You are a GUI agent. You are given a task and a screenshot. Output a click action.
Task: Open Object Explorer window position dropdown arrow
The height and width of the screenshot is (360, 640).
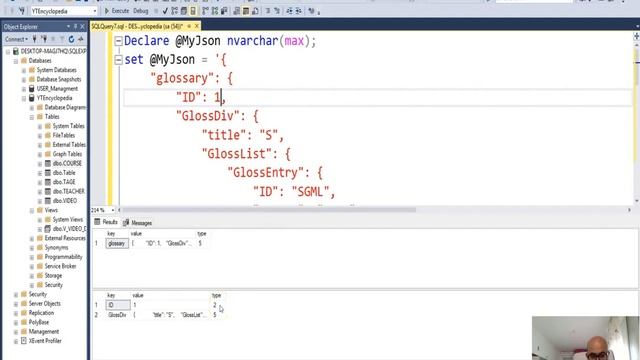[68, 27]
